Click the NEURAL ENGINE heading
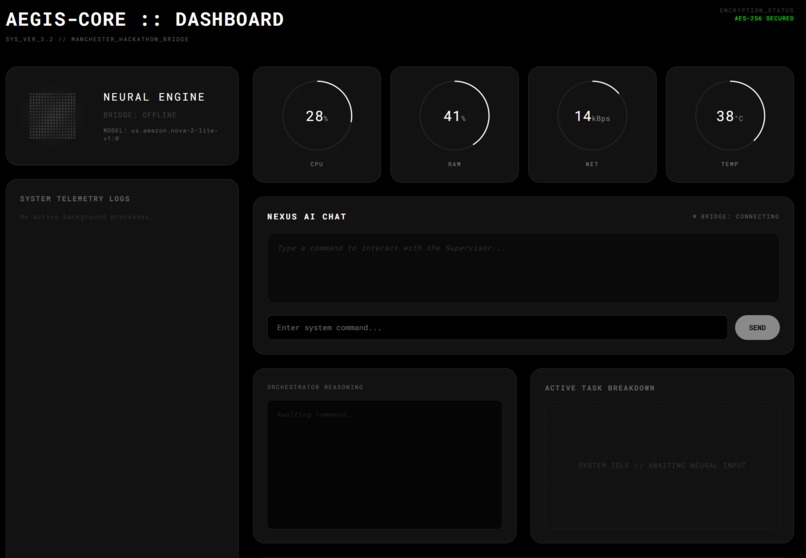The image size is (806, 558). click(154, 97)
